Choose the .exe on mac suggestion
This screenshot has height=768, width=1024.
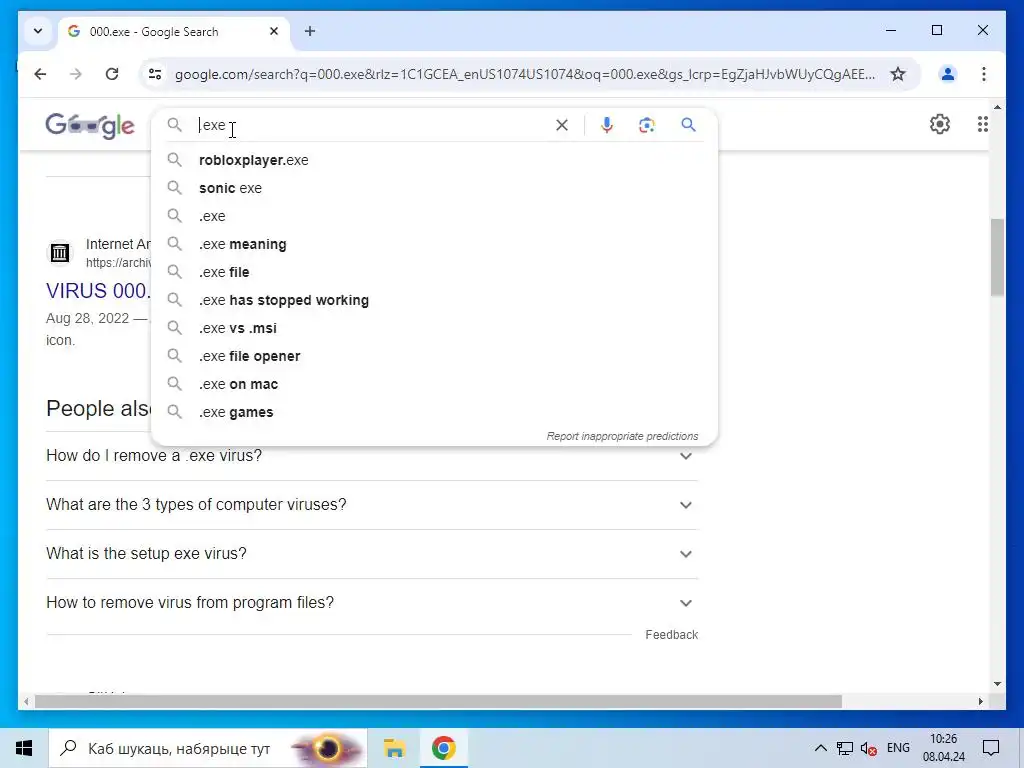(x=434, y=385)
